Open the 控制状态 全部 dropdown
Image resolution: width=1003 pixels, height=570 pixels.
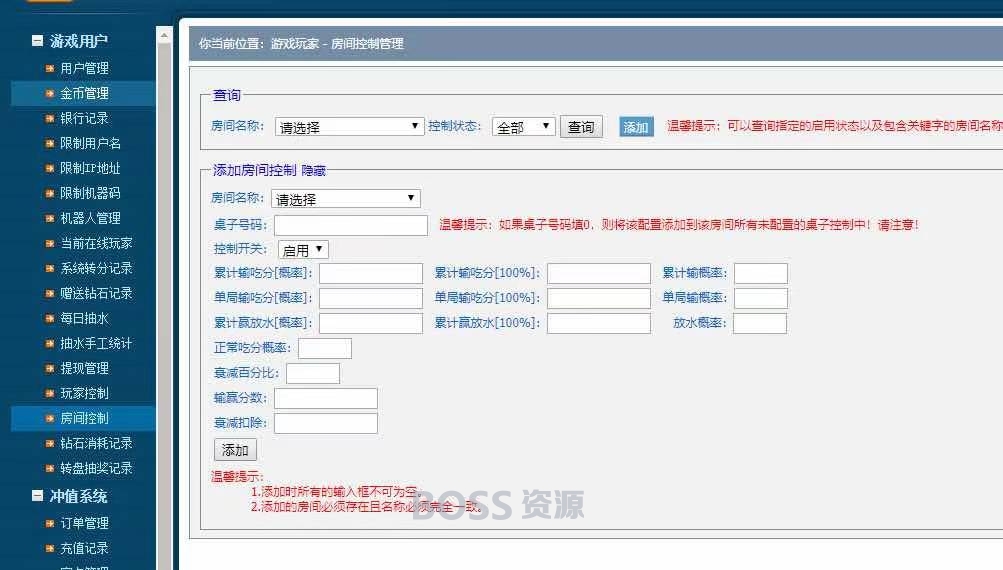click(523, 127)
